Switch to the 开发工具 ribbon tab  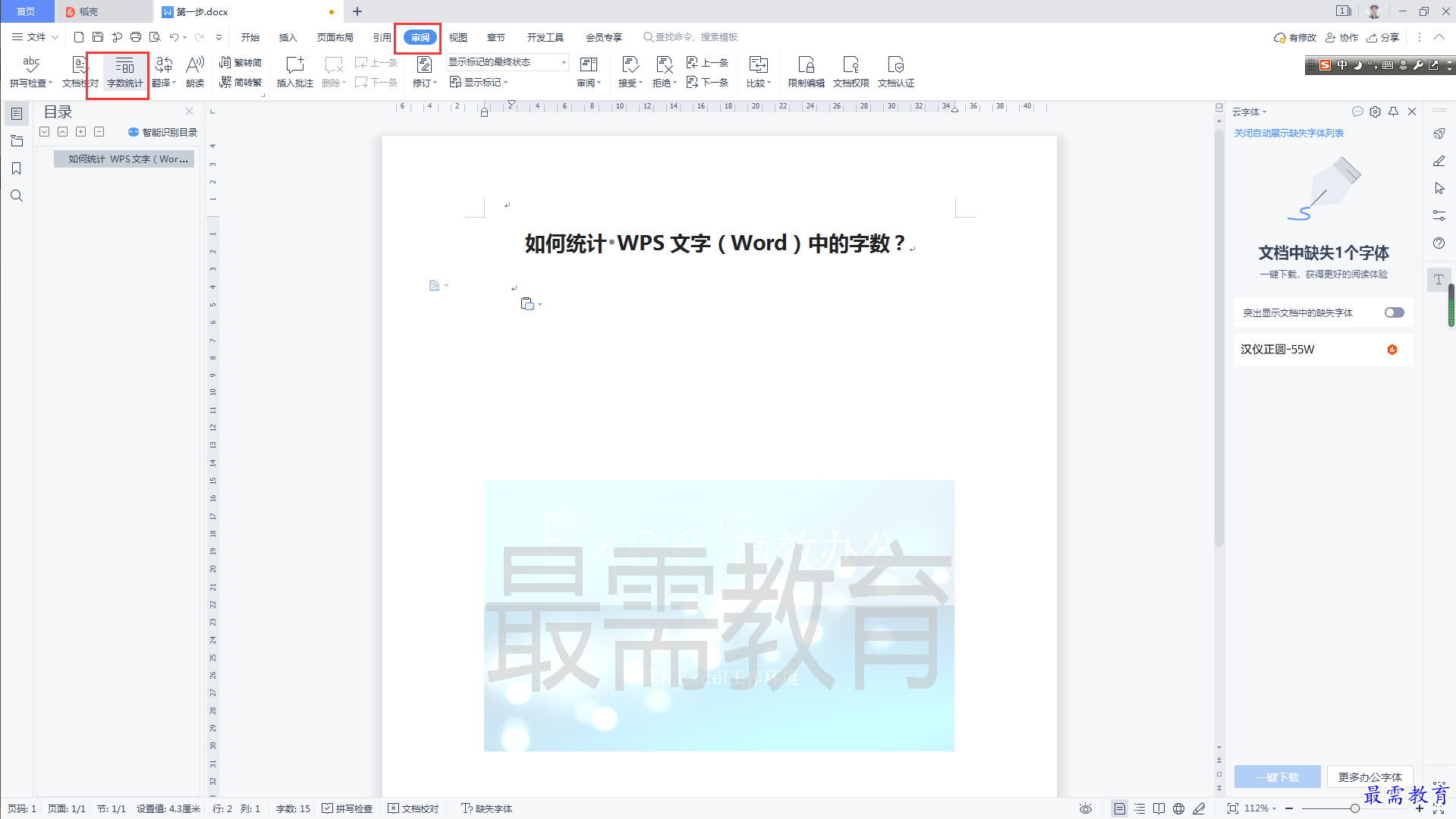546,37
